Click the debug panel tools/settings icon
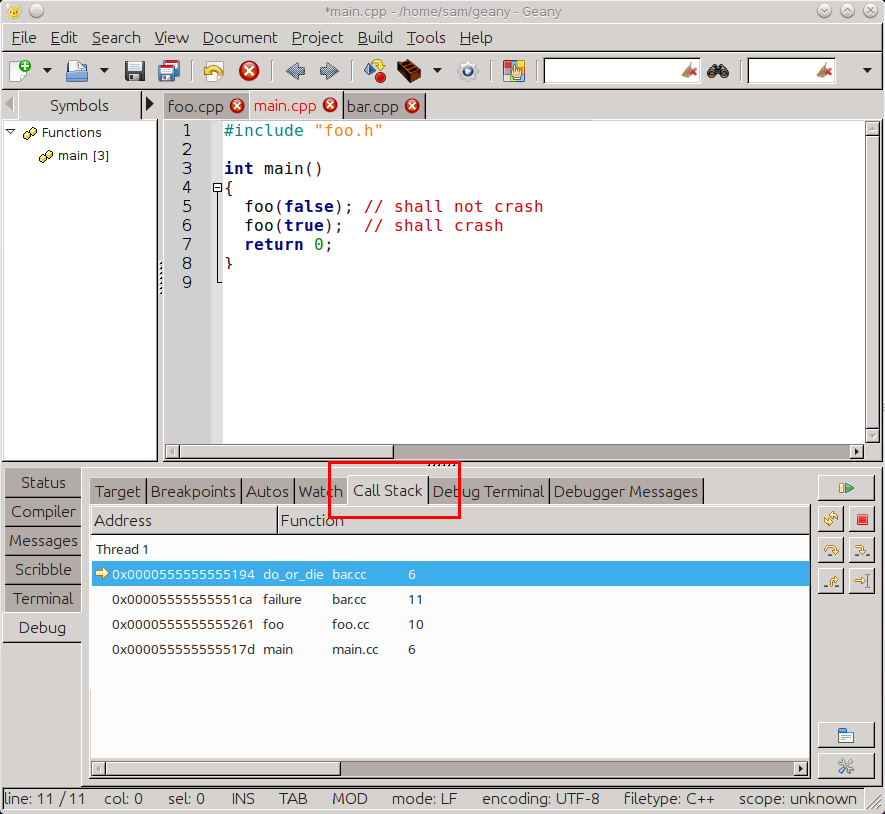This screenshot has height=814, width=885. click(846, 766)
